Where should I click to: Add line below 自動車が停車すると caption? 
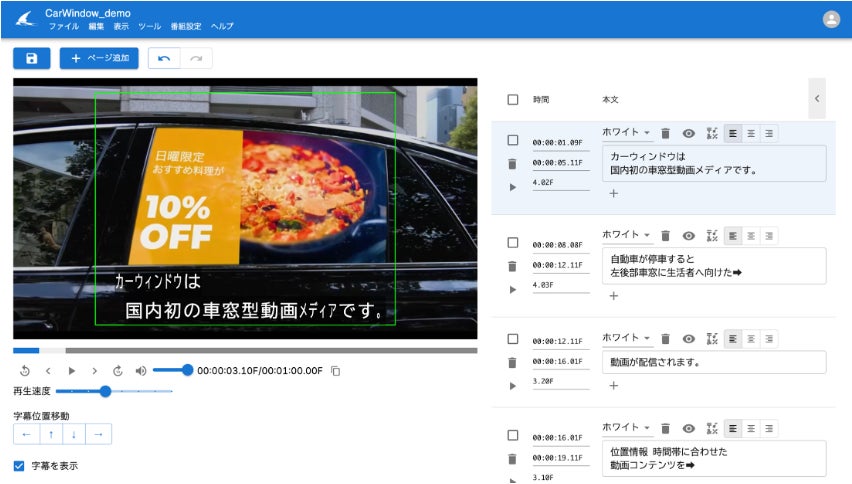[x=613, y=296]
